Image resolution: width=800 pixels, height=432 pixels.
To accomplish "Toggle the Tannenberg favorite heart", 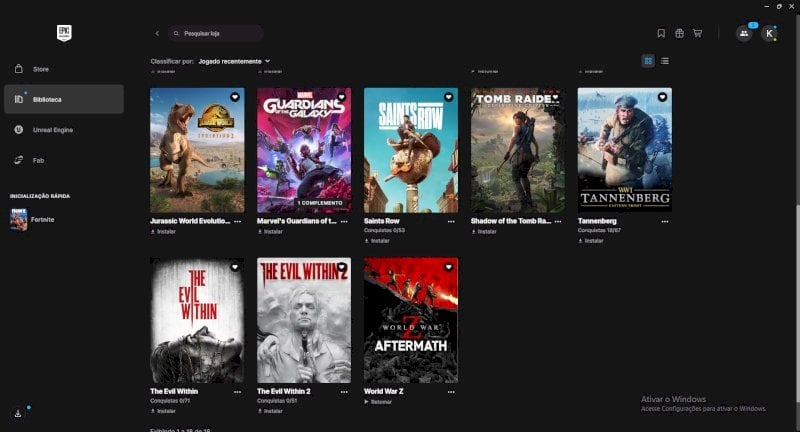I will (x=662, y=97).
